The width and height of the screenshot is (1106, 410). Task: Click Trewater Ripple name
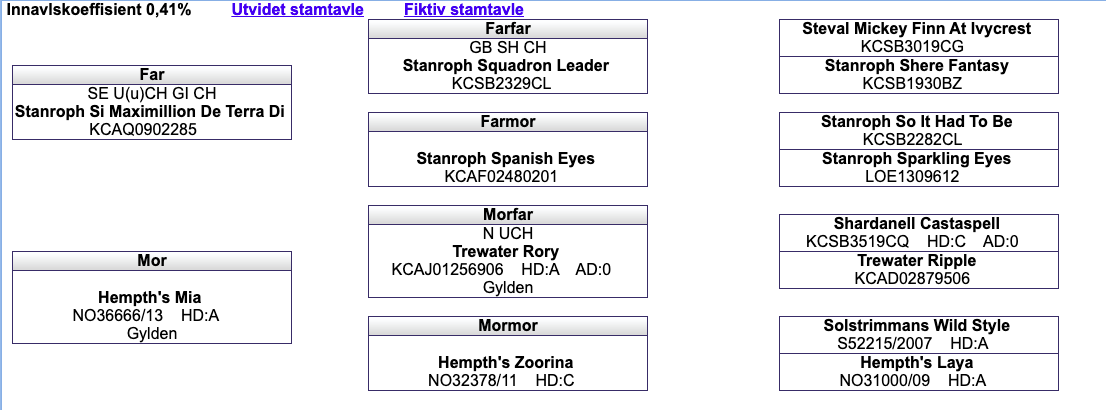tap(917, 261)
